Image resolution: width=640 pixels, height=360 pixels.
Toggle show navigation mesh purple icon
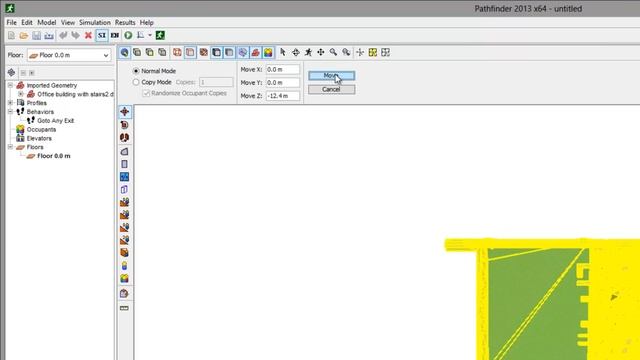point(243,52)
